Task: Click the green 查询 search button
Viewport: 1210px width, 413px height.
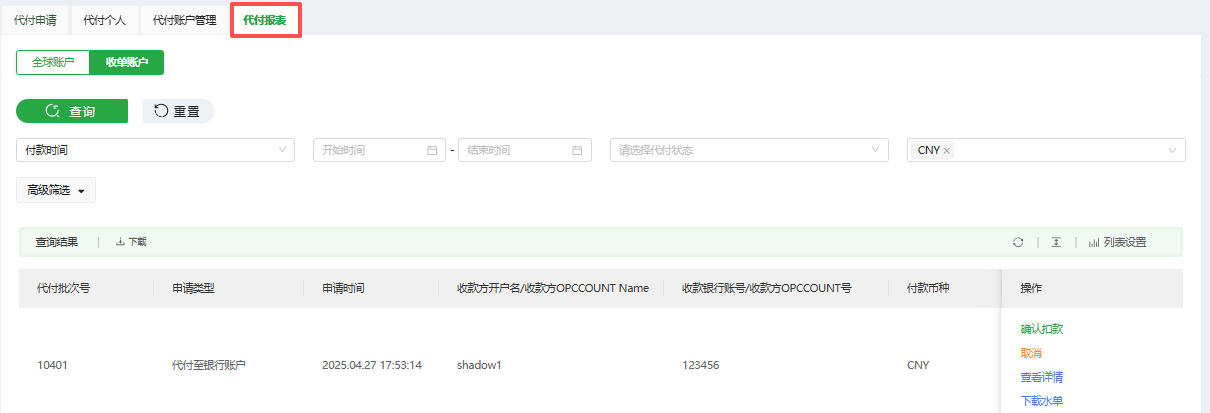Action: tap(72, 111)
